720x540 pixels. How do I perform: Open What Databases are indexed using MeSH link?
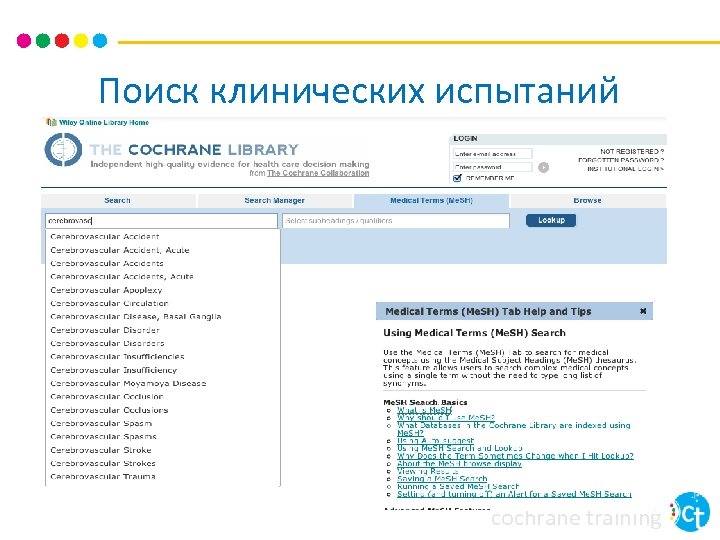(x=513, y=429)
